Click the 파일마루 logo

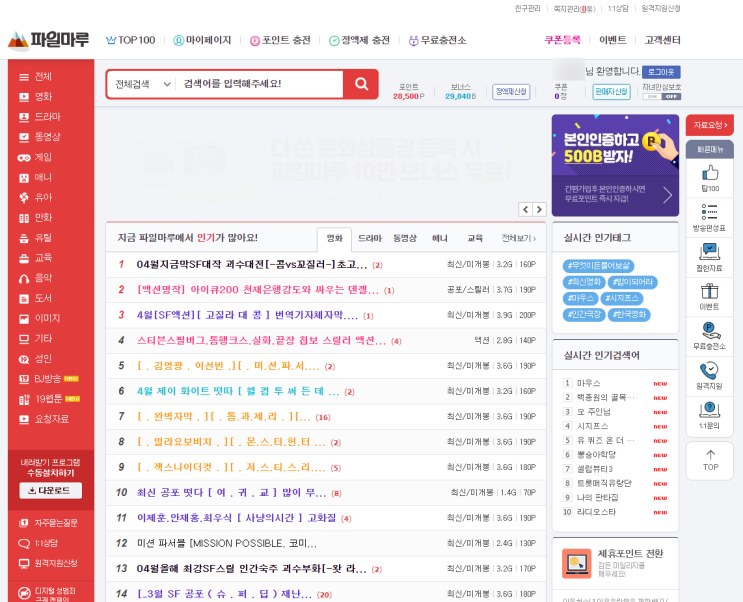pos(48,40)
